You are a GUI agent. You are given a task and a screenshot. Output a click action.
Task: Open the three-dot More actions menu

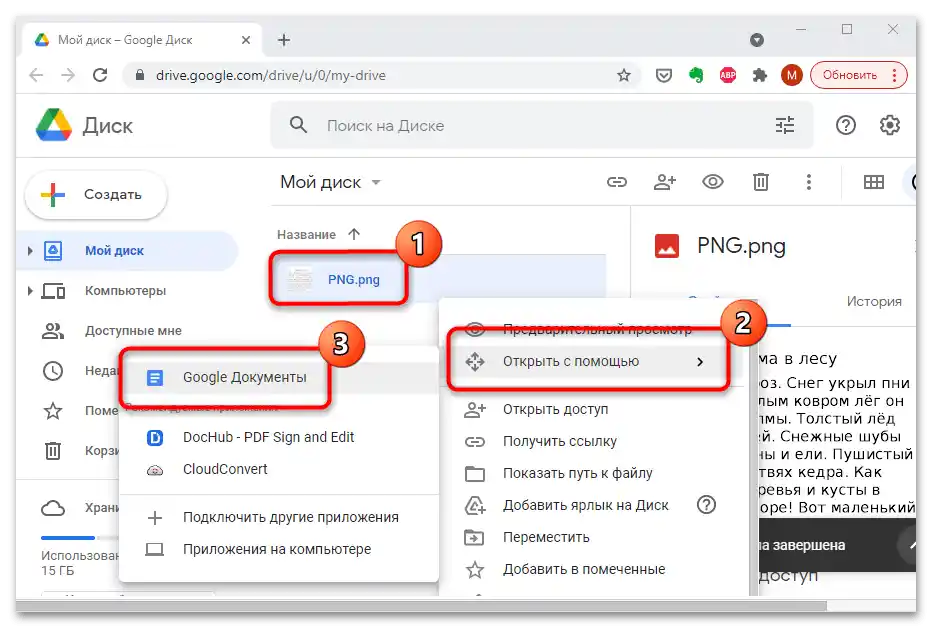pos(808,182)
